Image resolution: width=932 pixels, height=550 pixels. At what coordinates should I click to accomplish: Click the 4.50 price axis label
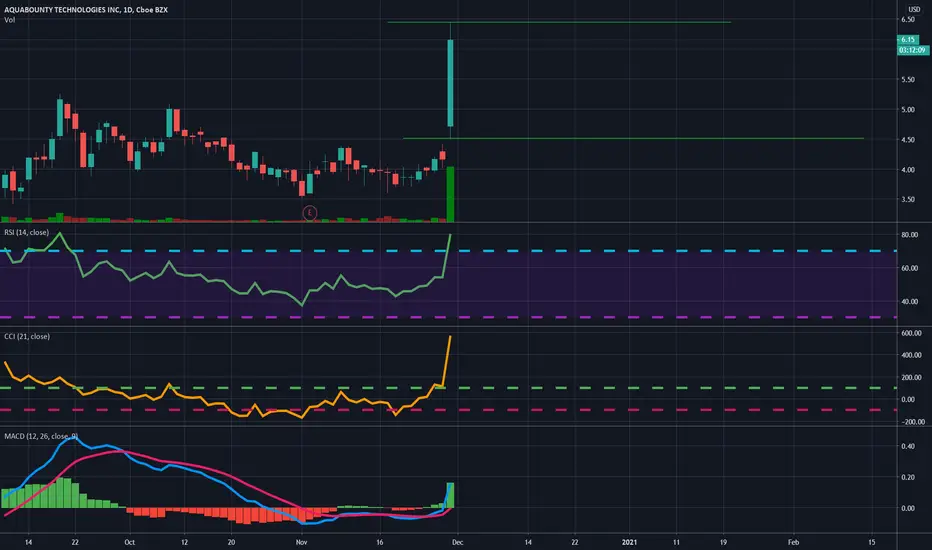click(908, 140)
